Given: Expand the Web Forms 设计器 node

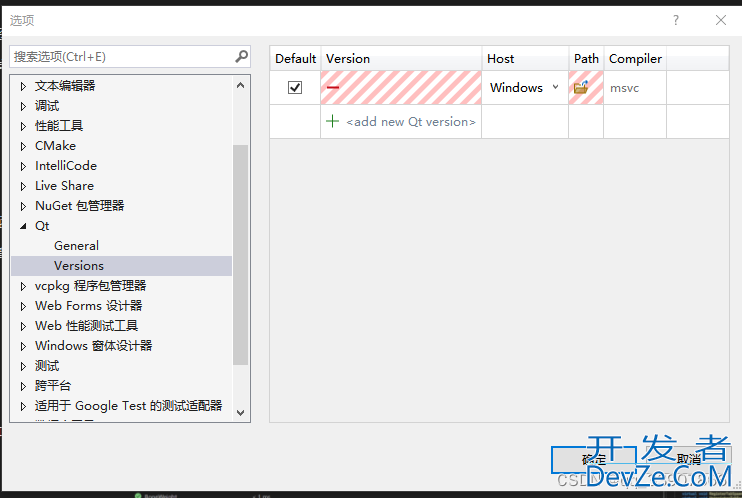Looking at the screenshot, I should [x=23, y=306].
